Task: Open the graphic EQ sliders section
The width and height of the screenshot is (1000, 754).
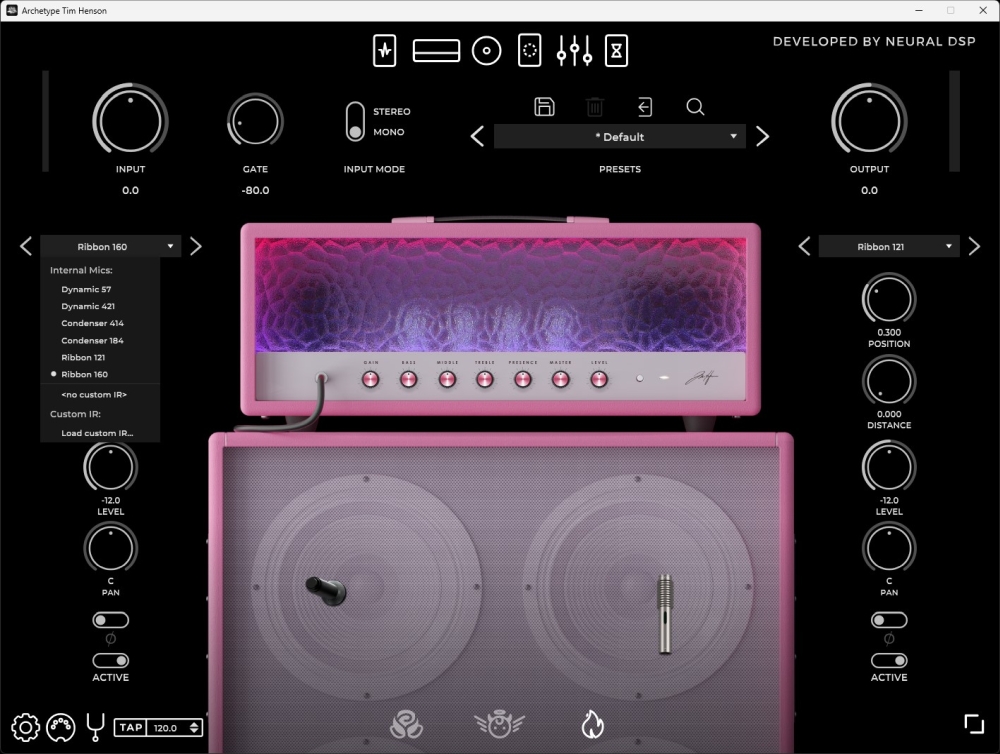Action: click(574, 50)
